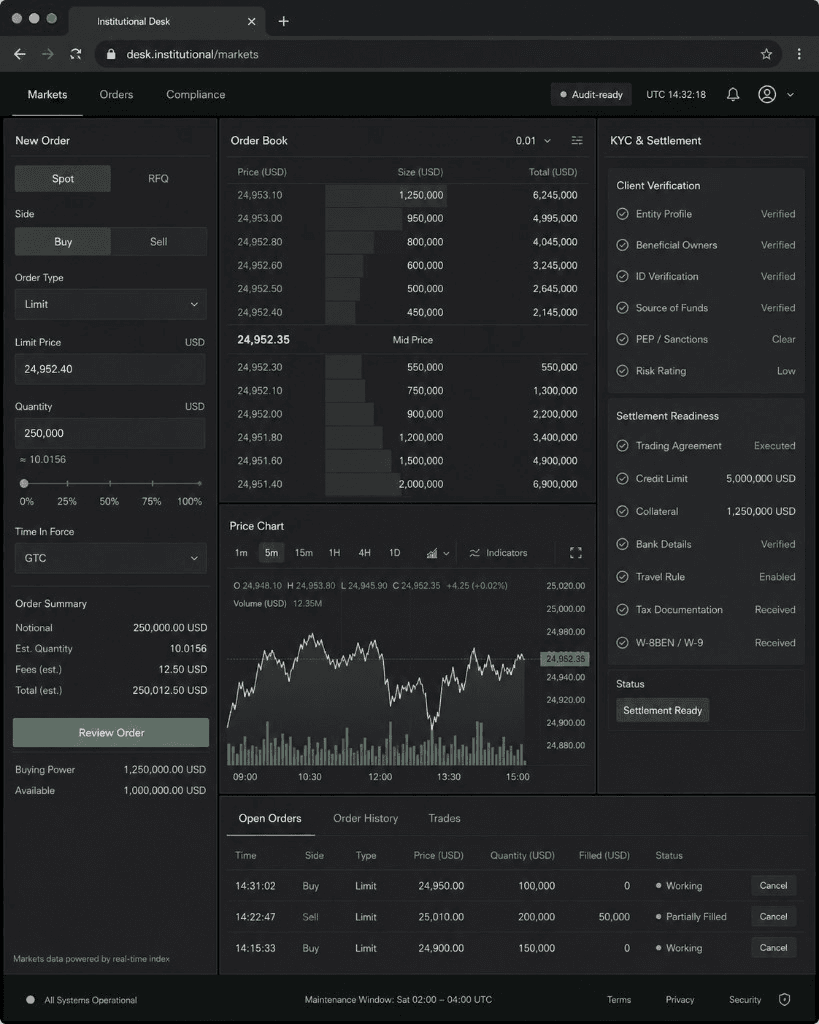The height and width of the screenshot is (1024, 819).
Task: Click the Travel Rule check icon
Action: click(622, 577)
